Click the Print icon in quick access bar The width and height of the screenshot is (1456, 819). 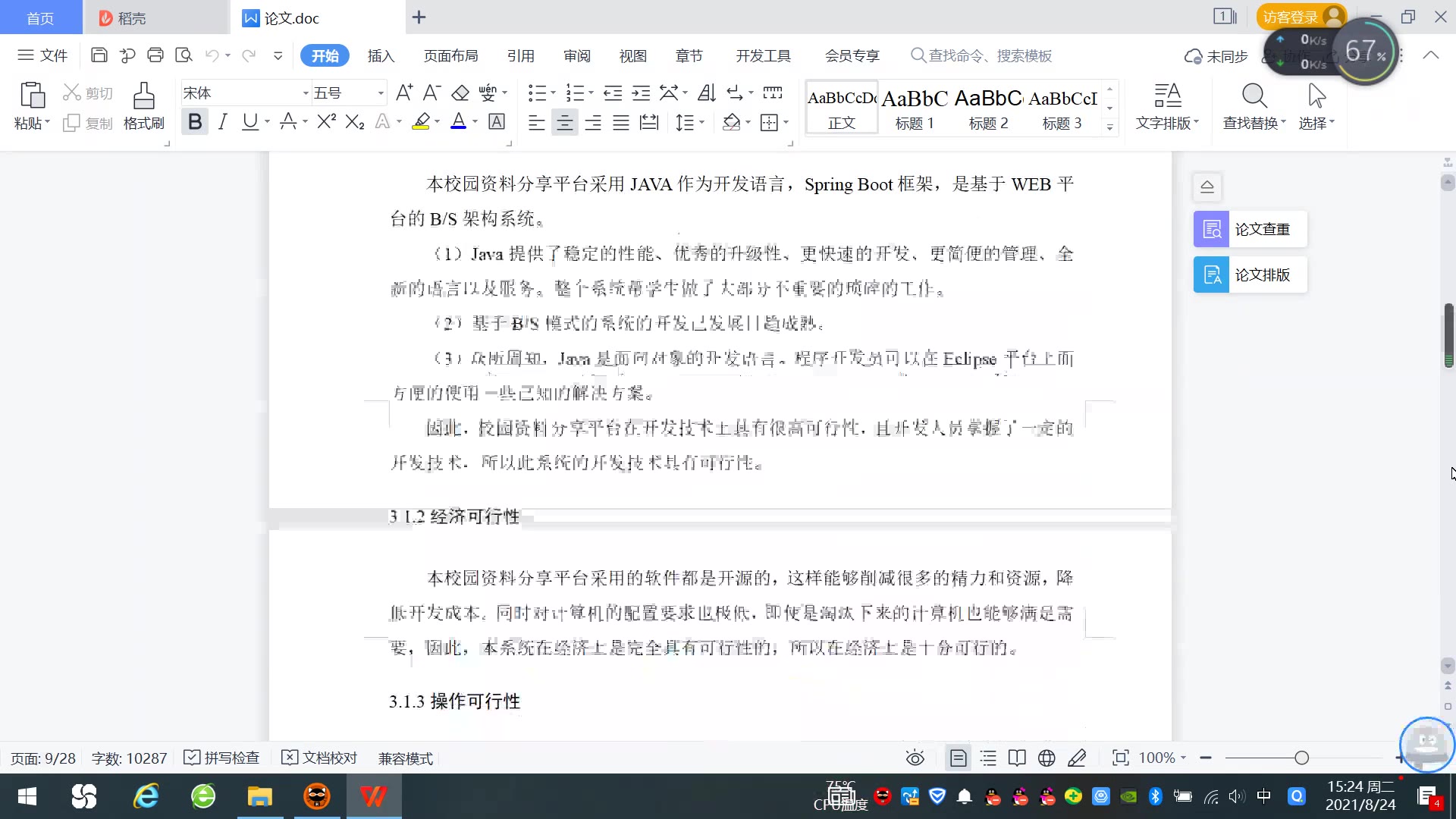[x=155, y=55]
